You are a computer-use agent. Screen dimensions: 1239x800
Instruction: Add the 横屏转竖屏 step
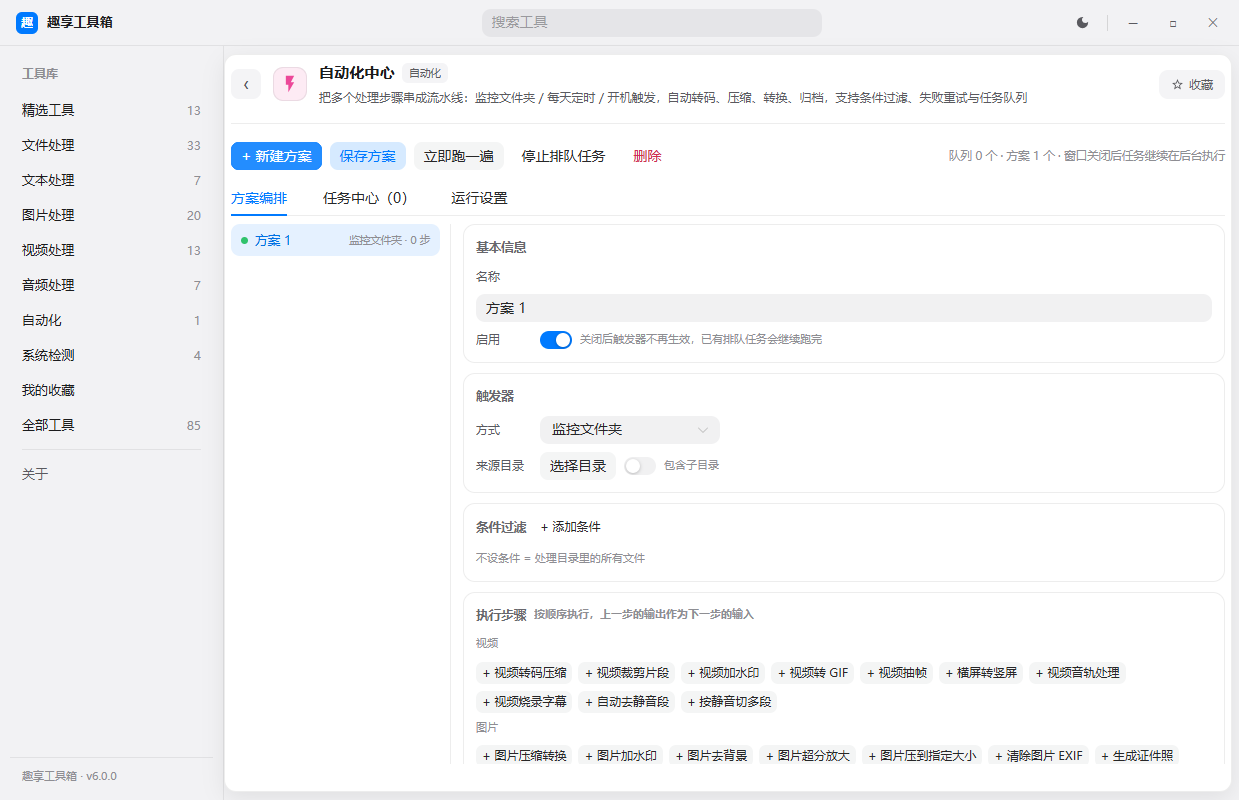click(x=981, y=673)
